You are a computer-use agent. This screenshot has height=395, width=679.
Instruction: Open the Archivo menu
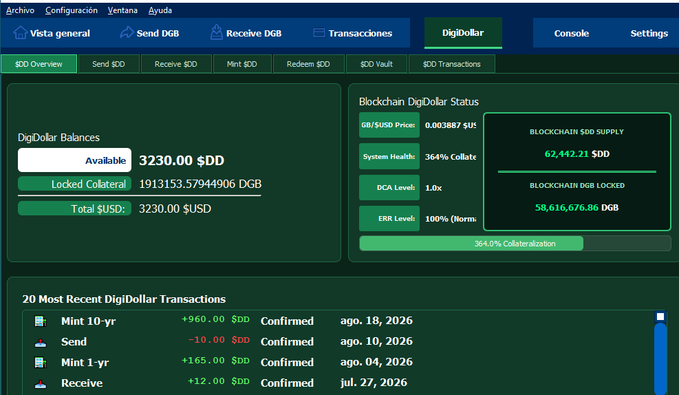tap(20, 10)
